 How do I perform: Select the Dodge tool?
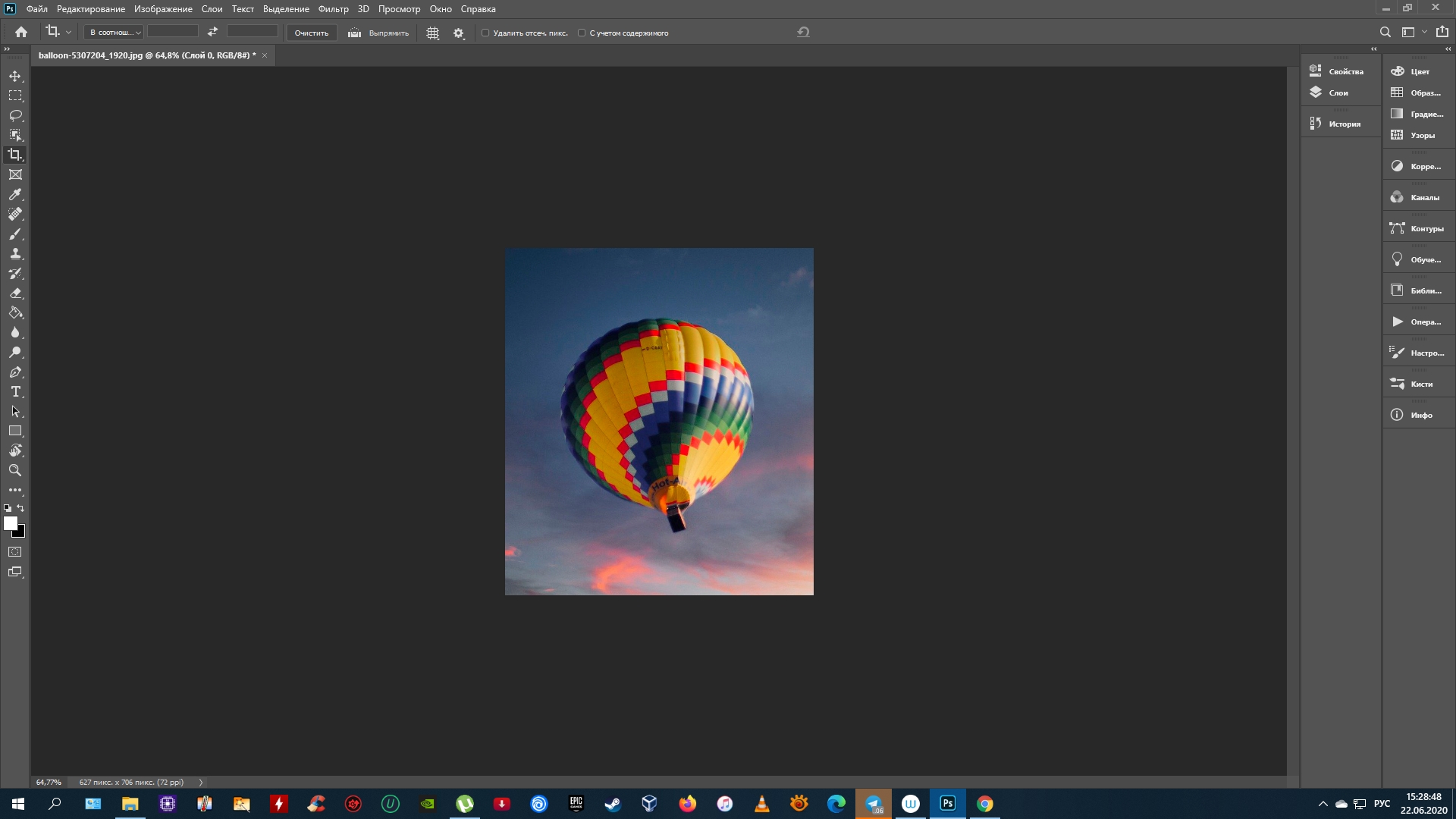point(15,352)
